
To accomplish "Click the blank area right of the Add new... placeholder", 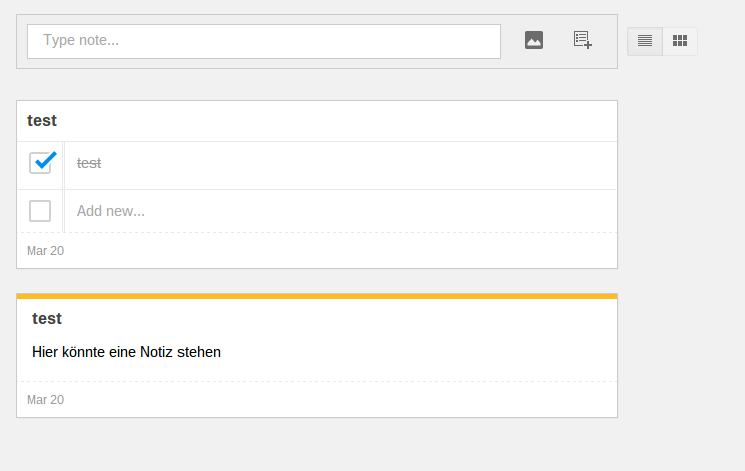I will 380,211.
